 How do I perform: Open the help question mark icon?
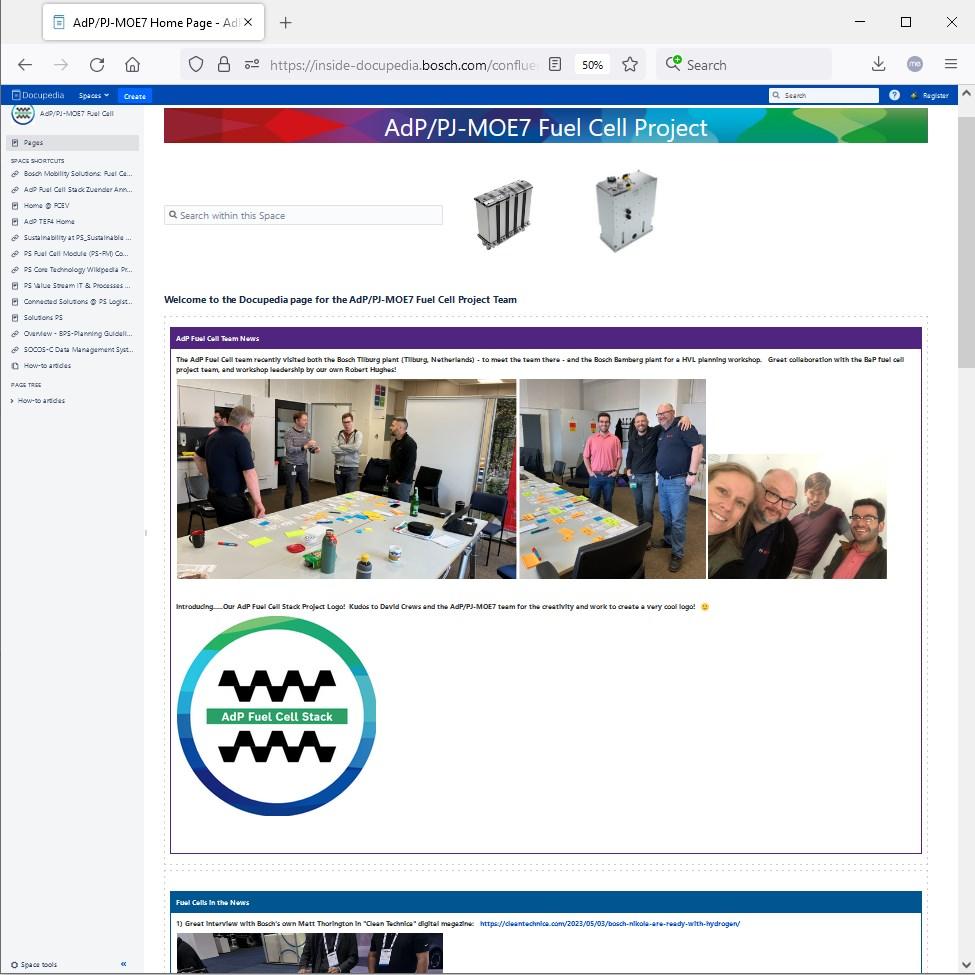tap(894, 95)
